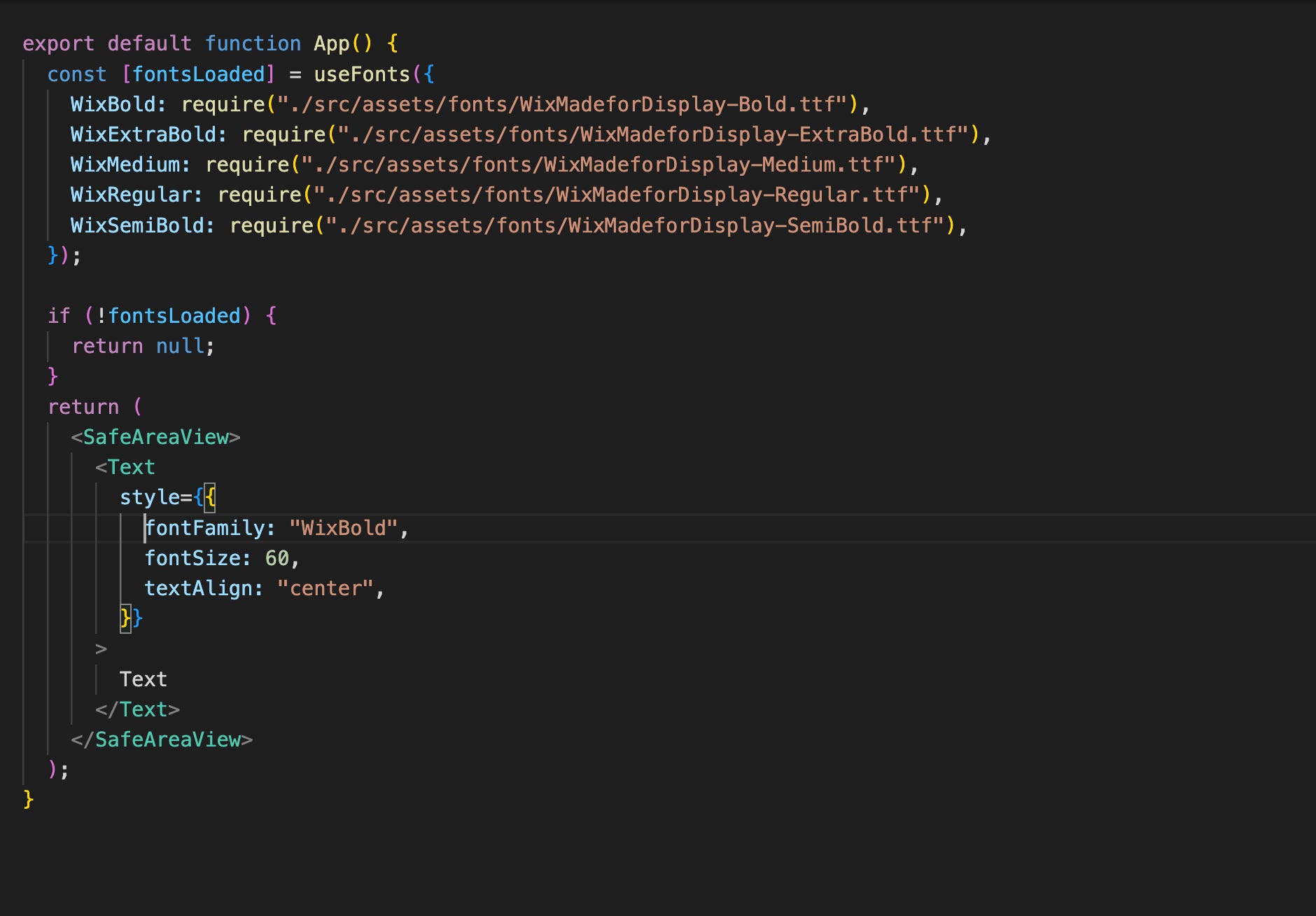
Task: Click the '});' line closing the useFonts call
Action: point(64,256)
